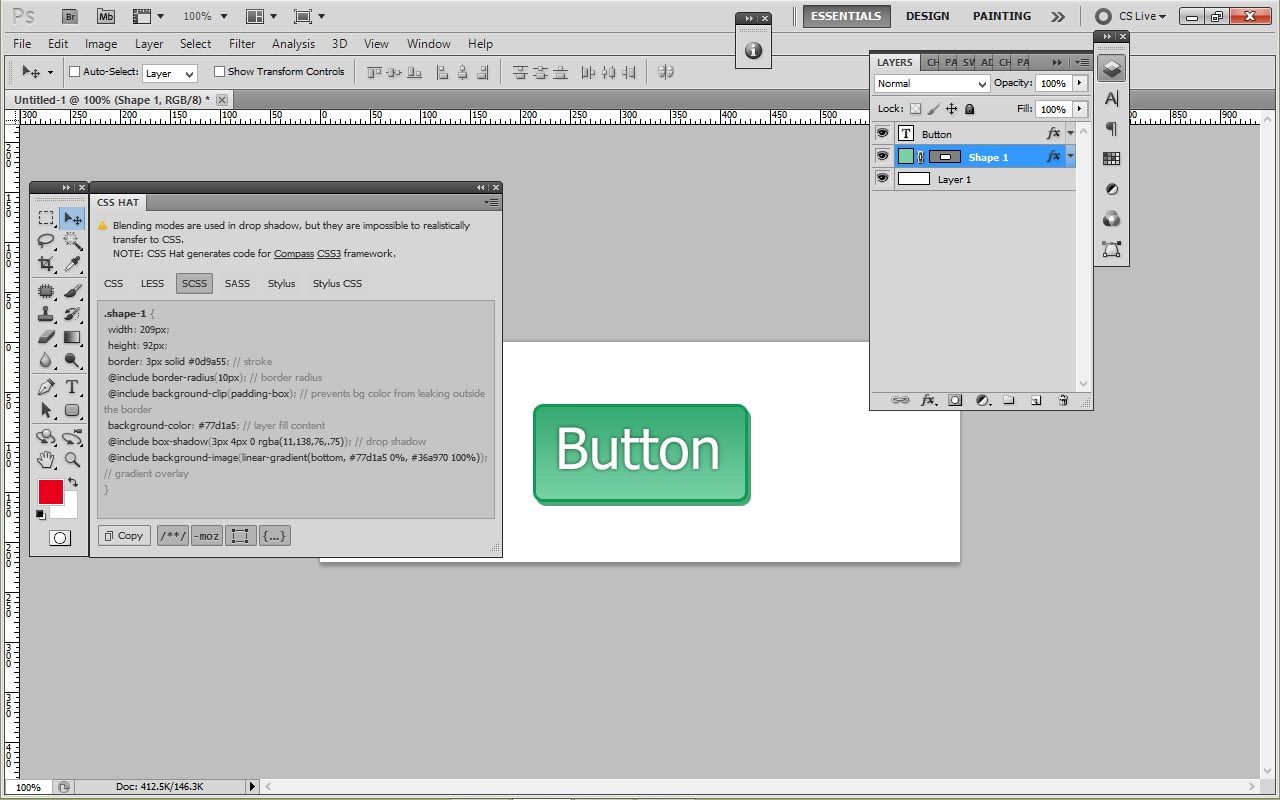Toggle lock position

tap(951, 109)
